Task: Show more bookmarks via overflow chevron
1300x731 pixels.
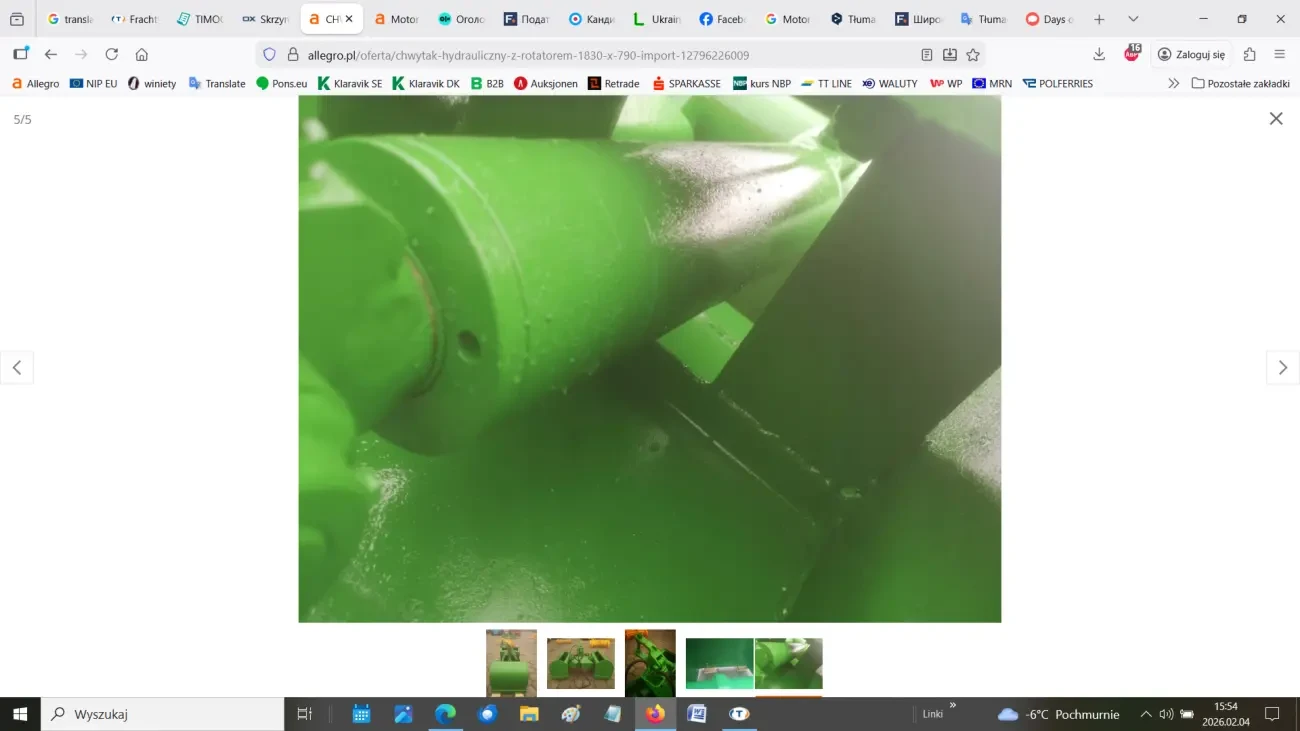Action: tap(1173, 84)
